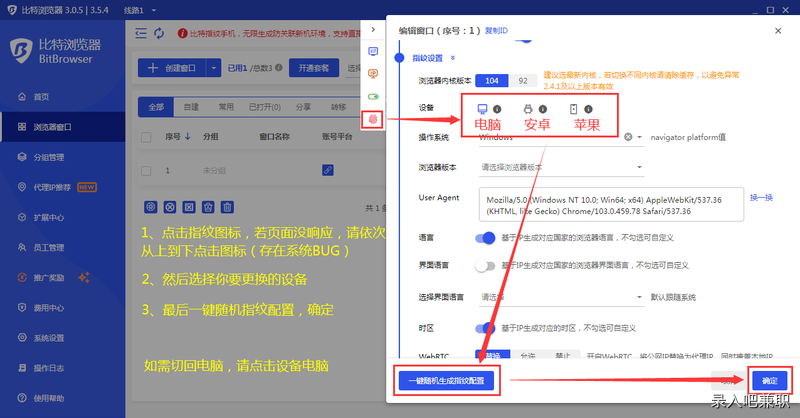Click the blue monitor quick-nav icon
This screenshot has height=418, width=800.
coord(373,52)
